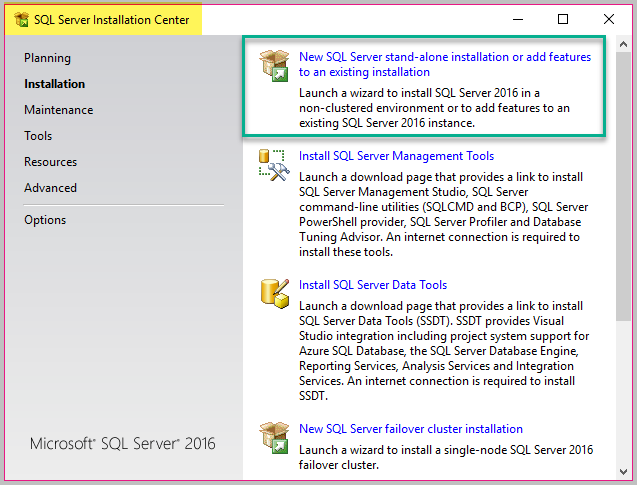The image size is (637, 485).
Task: Maximize the Installation Center window
Action: tap(563, 19)
